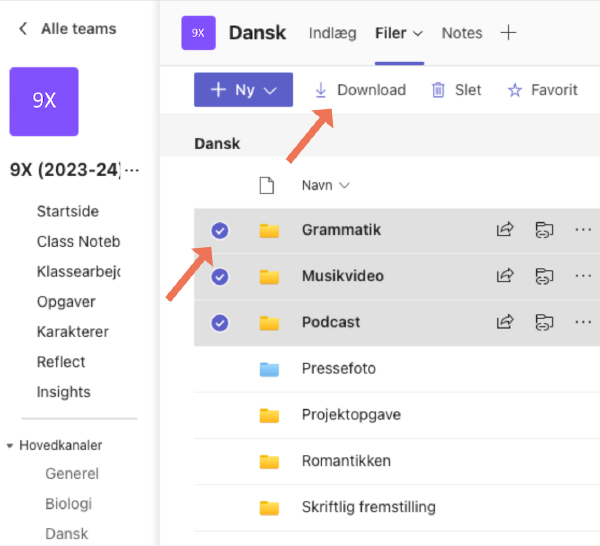
Task: Click Projektopgave folder icon
Action: 269,415
